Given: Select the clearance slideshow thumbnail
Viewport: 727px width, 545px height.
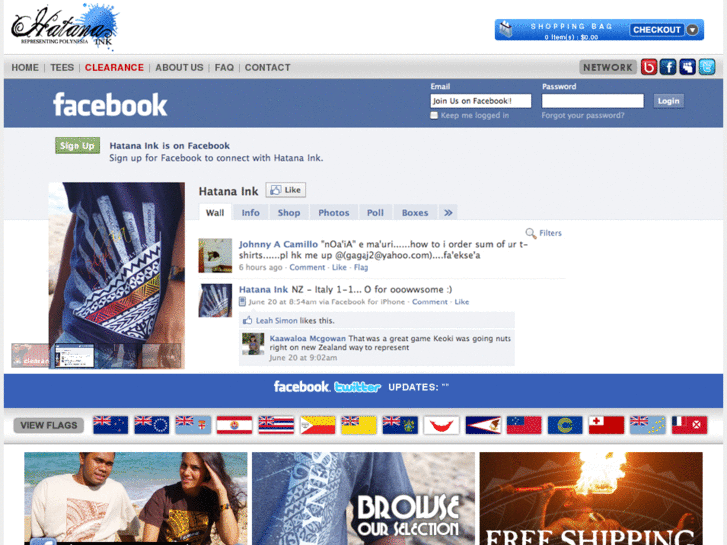Looking at the screenshot, I should click(30, 355).
